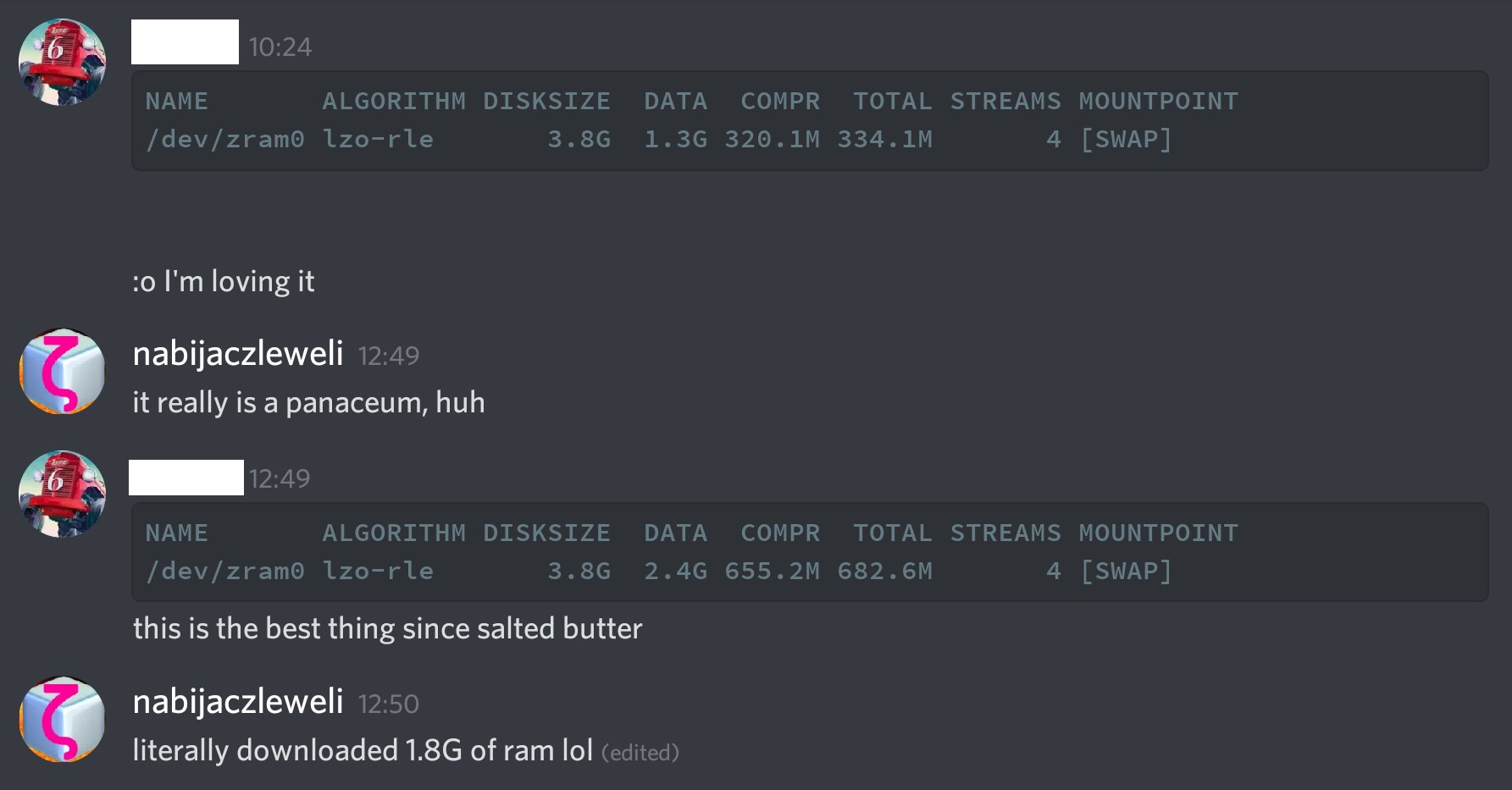Screen dimensions: 1512x790
Task: Click the 2.4G DATA value in the code block
Action: pyautogui.click(x=675, y=572)
